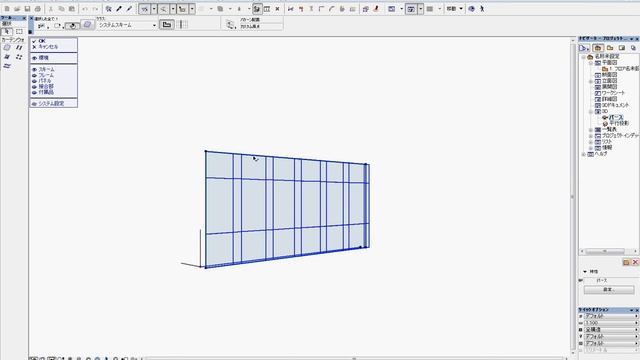Click the red element icon in the top toolbar
This screenshot has height=360, width=640.
[x=376, y=9]
